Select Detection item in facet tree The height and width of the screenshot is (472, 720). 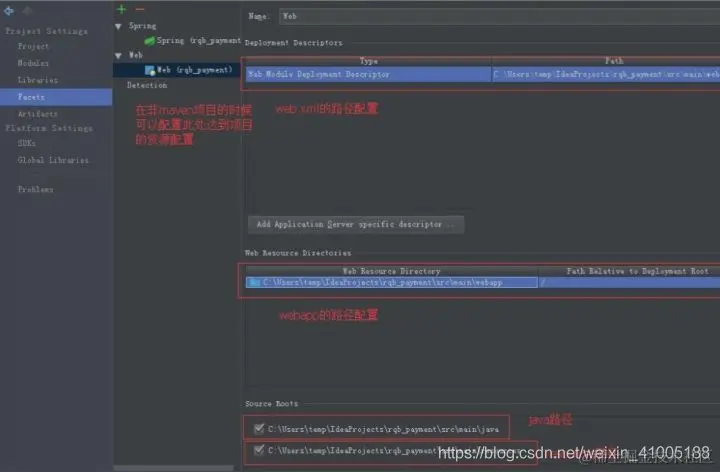click(147, 85)
